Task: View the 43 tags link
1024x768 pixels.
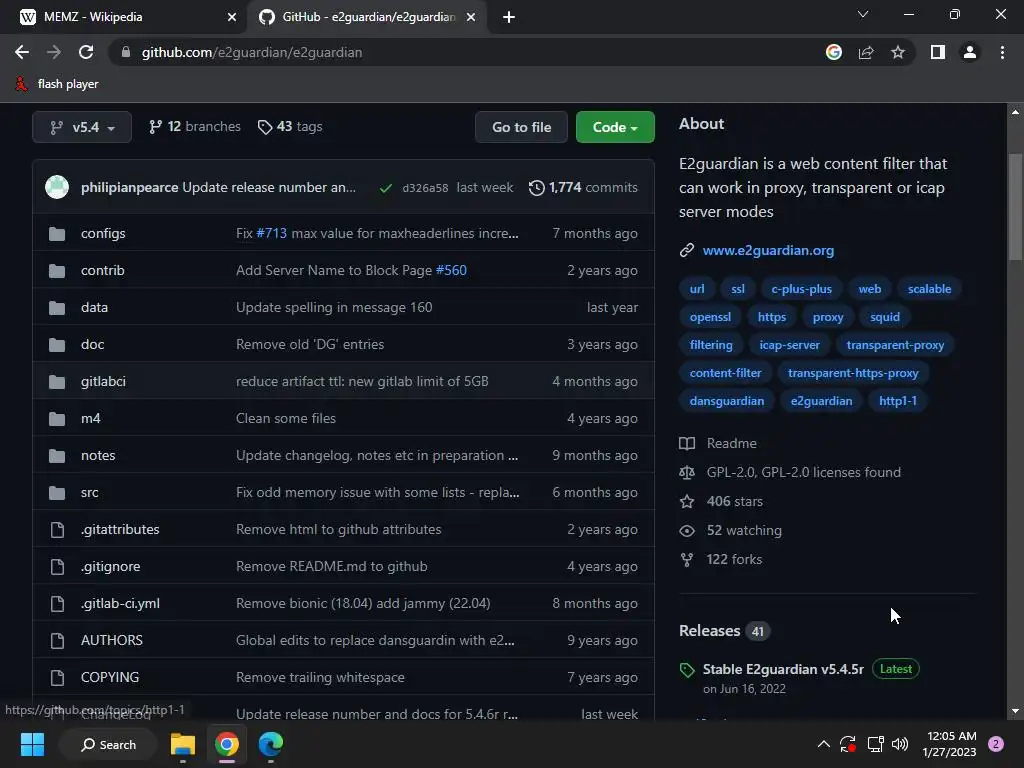Action: tap(290, 127)
